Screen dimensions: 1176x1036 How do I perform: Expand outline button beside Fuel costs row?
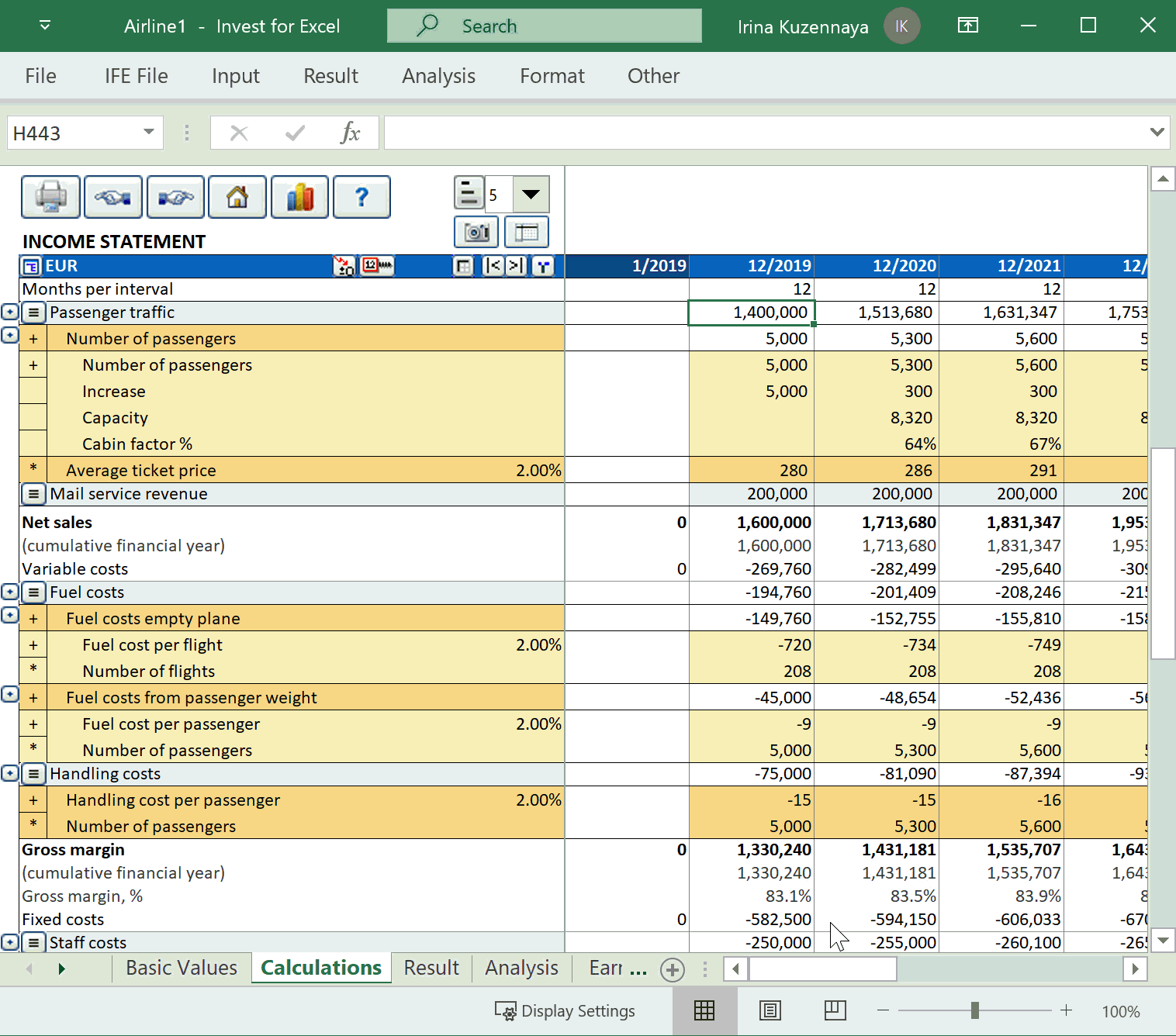tap(9, 592)
